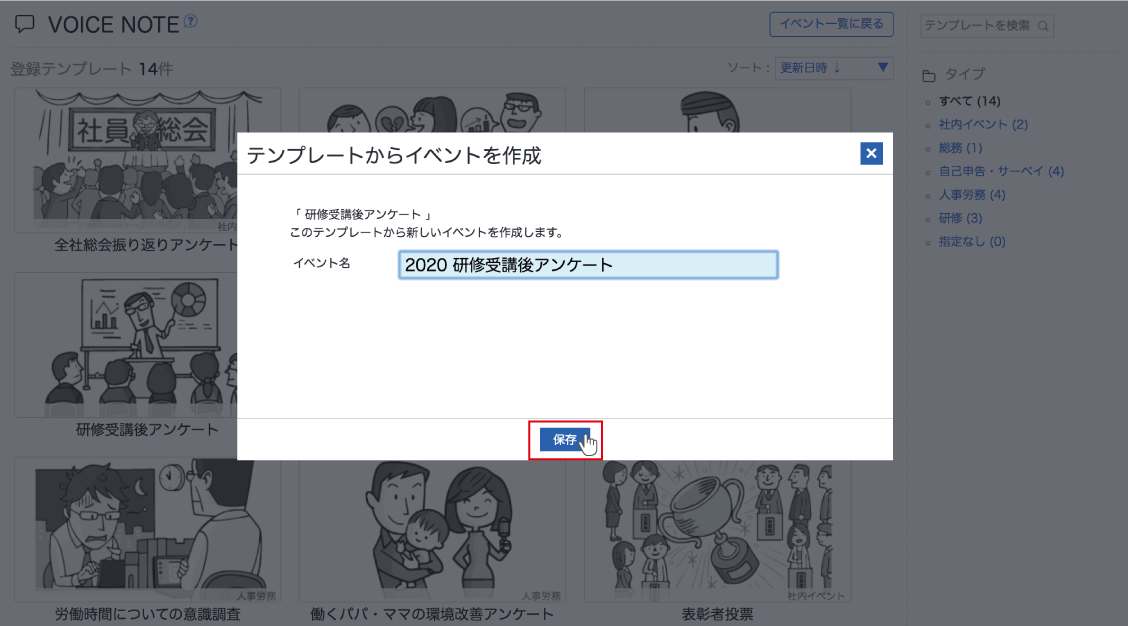Click the Save (保存) button
The width and height of the screenshot is (1128, 626).
(564, 440)
